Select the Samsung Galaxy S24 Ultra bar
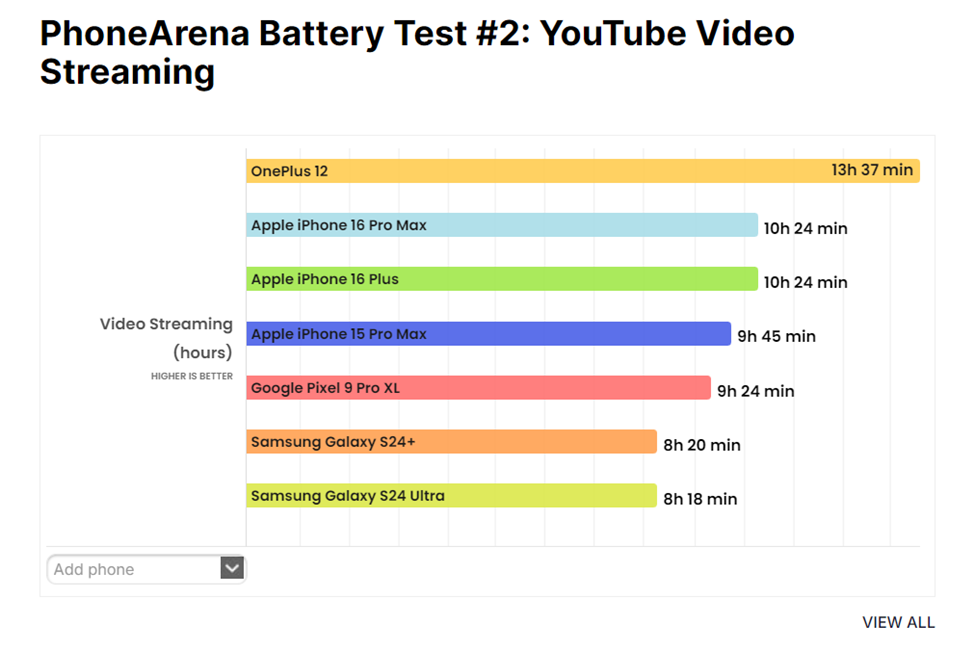The width and height of the screenshot is (975, 650). pyautogui.click(x=451, y=495)
